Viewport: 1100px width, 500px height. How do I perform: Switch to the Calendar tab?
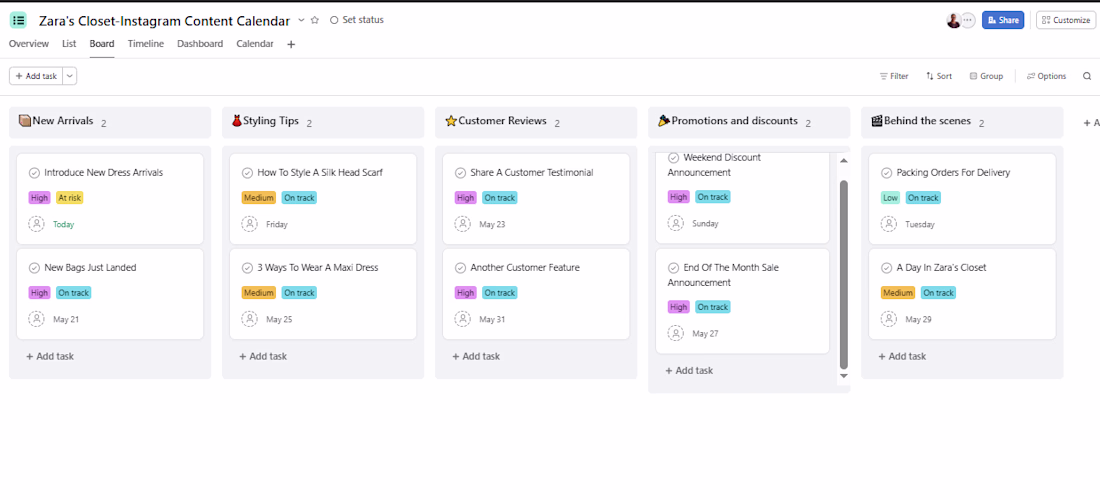click(x=255, y=43)
